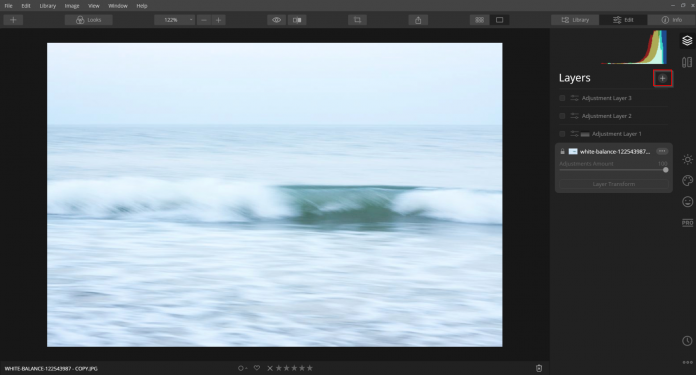Switch to the Info tab
This screenshot has height=375, width=696.
coord(672,20)
